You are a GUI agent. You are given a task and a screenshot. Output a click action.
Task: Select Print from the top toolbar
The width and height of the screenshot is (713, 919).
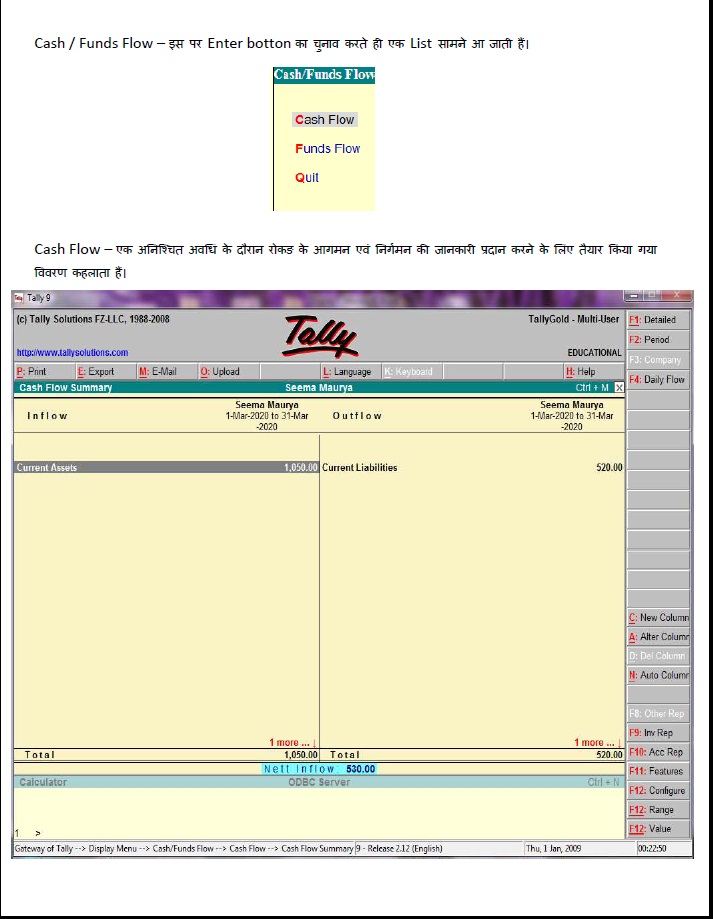coord(31,372)
